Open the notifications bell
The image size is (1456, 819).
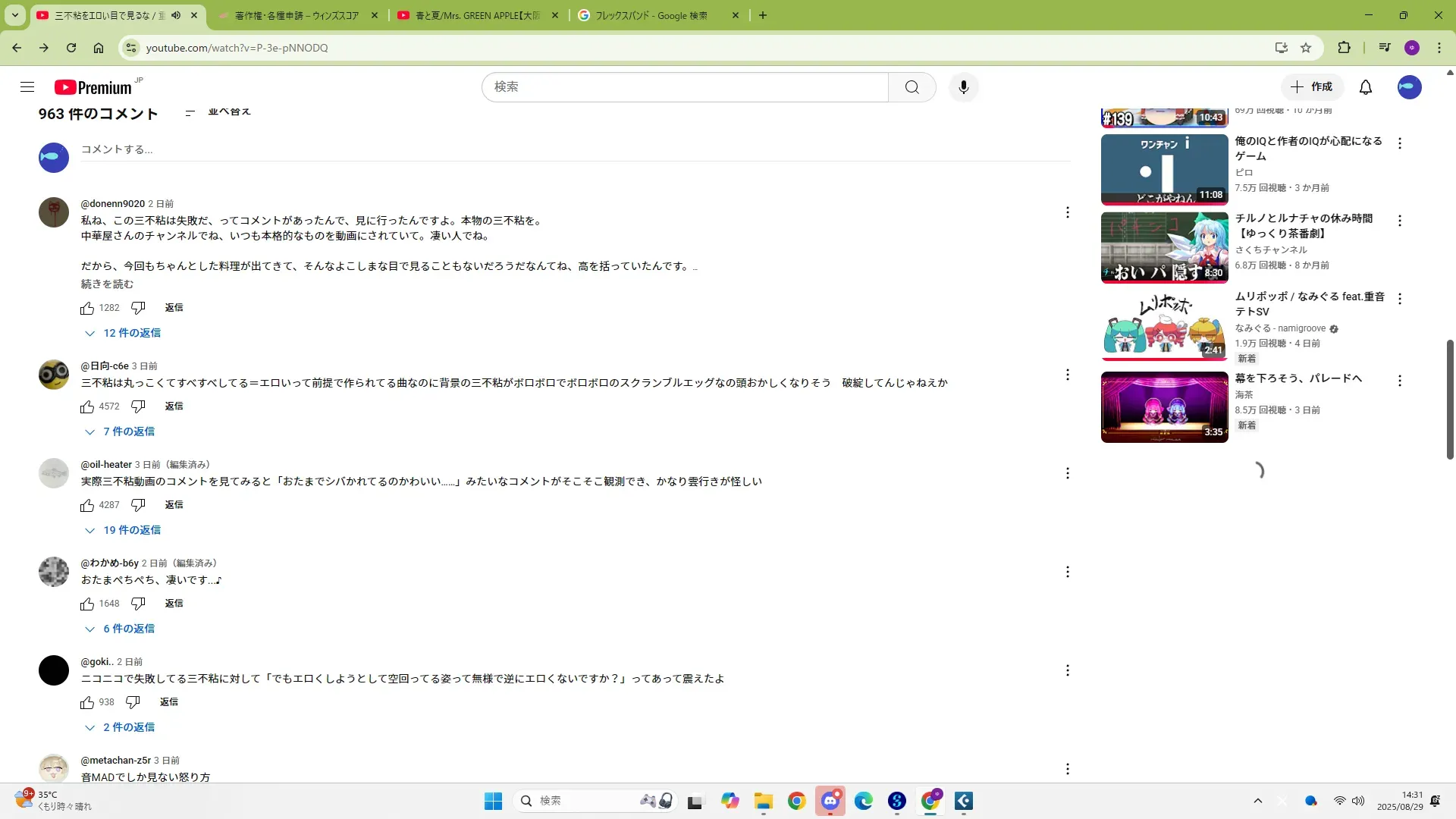click(x=1365, y=87)
